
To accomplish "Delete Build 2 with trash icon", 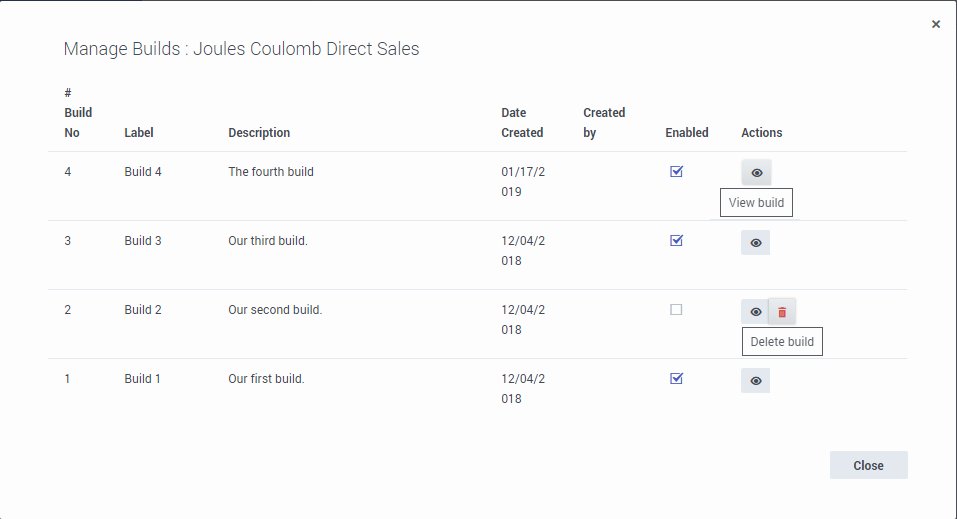I will [782, 312].
